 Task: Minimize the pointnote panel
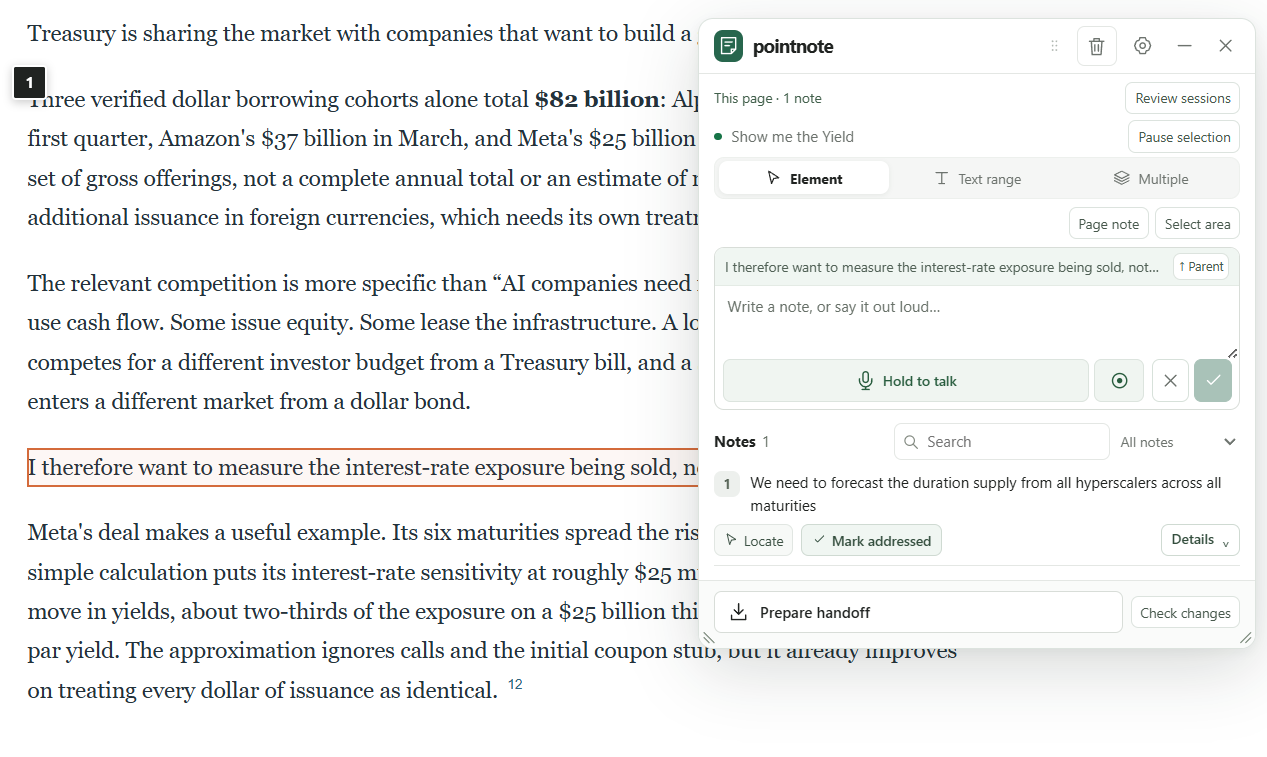click(1185, 46)
